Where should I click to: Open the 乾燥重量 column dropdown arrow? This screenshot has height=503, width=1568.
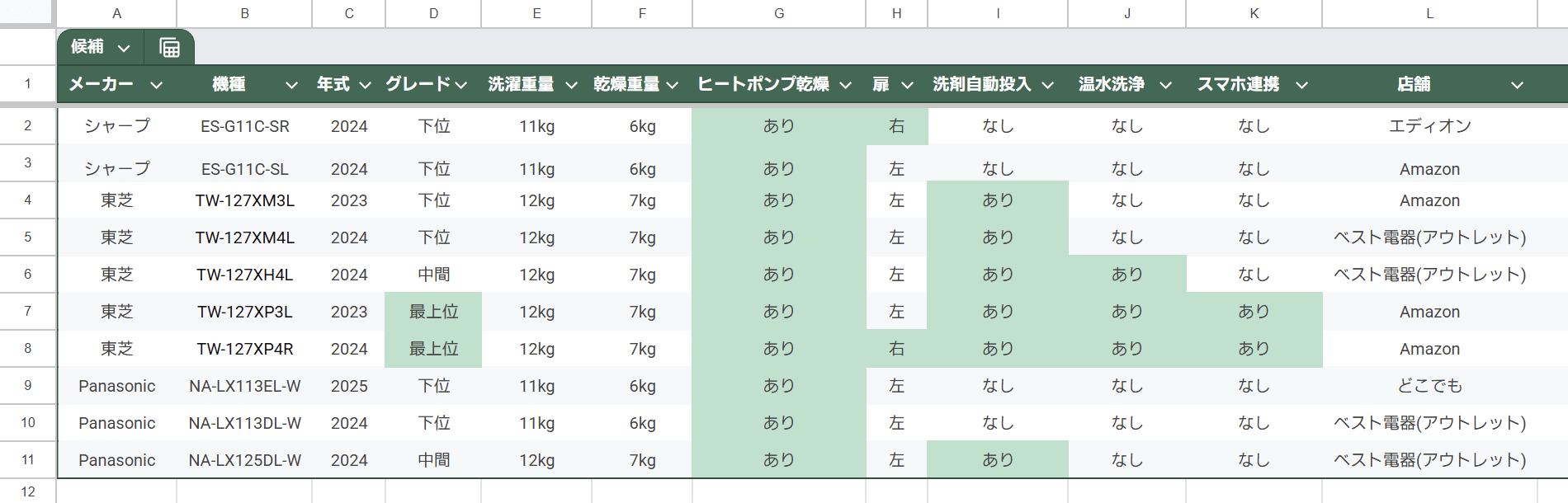tap(673, 85)
